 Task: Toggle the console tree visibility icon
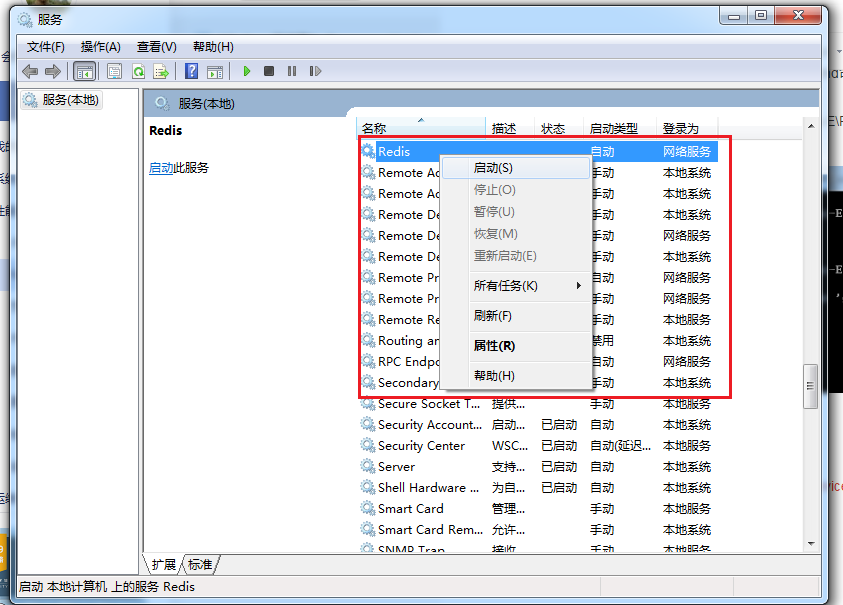click(85, 71)
